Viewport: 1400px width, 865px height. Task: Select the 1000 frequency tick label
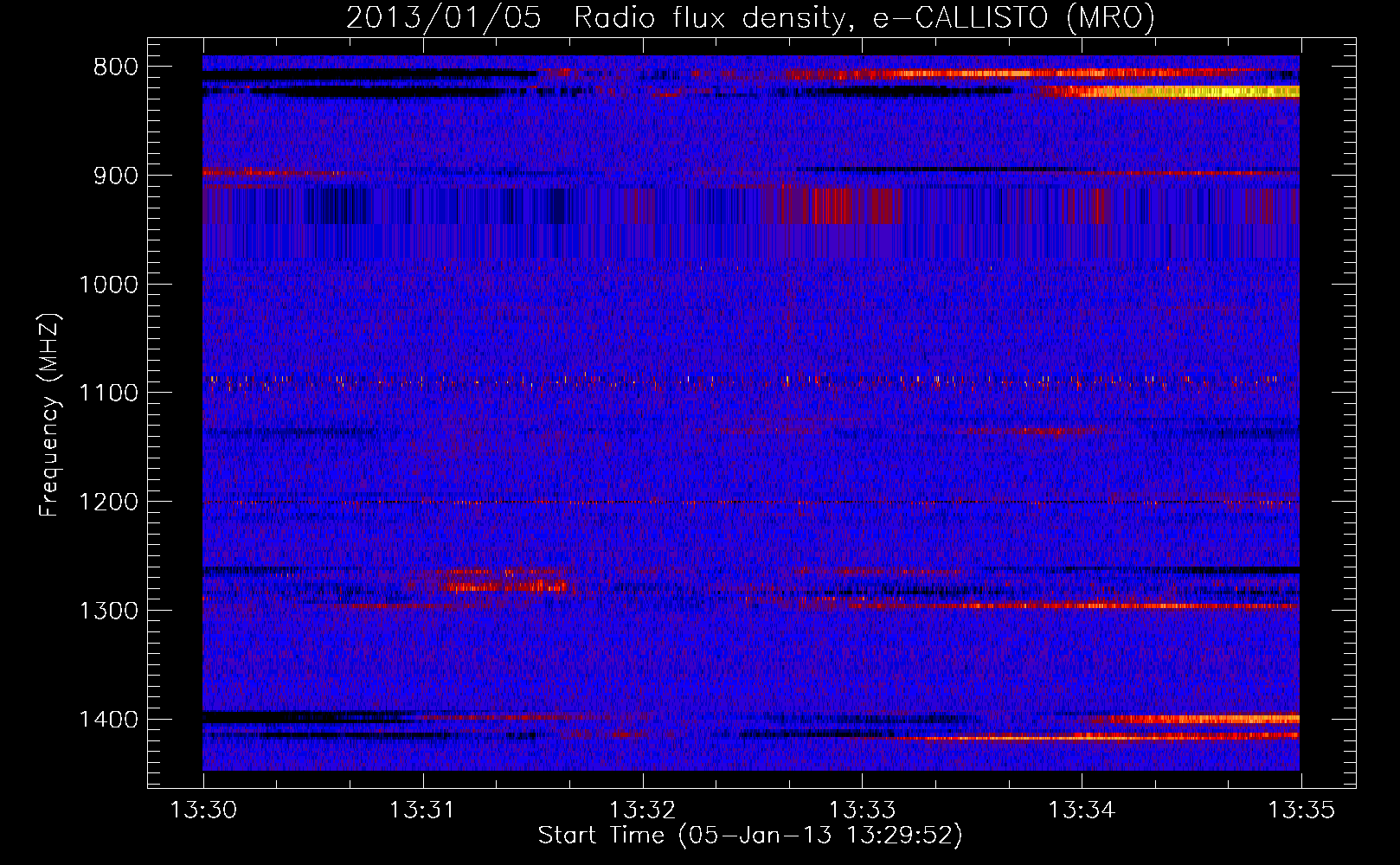[x=108, y=285]
